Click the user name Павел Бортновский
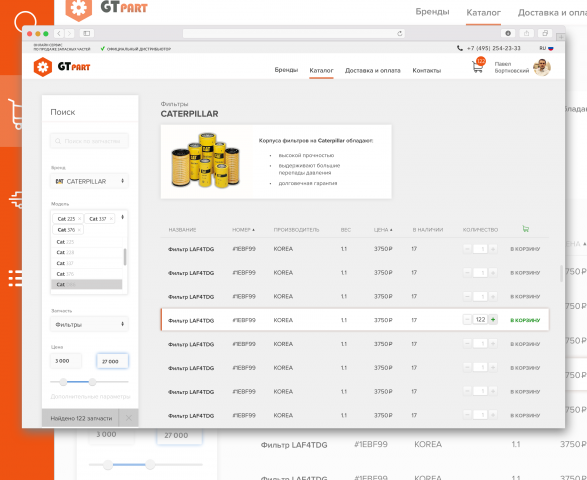 pyautogui.click(x=512, y=67)
